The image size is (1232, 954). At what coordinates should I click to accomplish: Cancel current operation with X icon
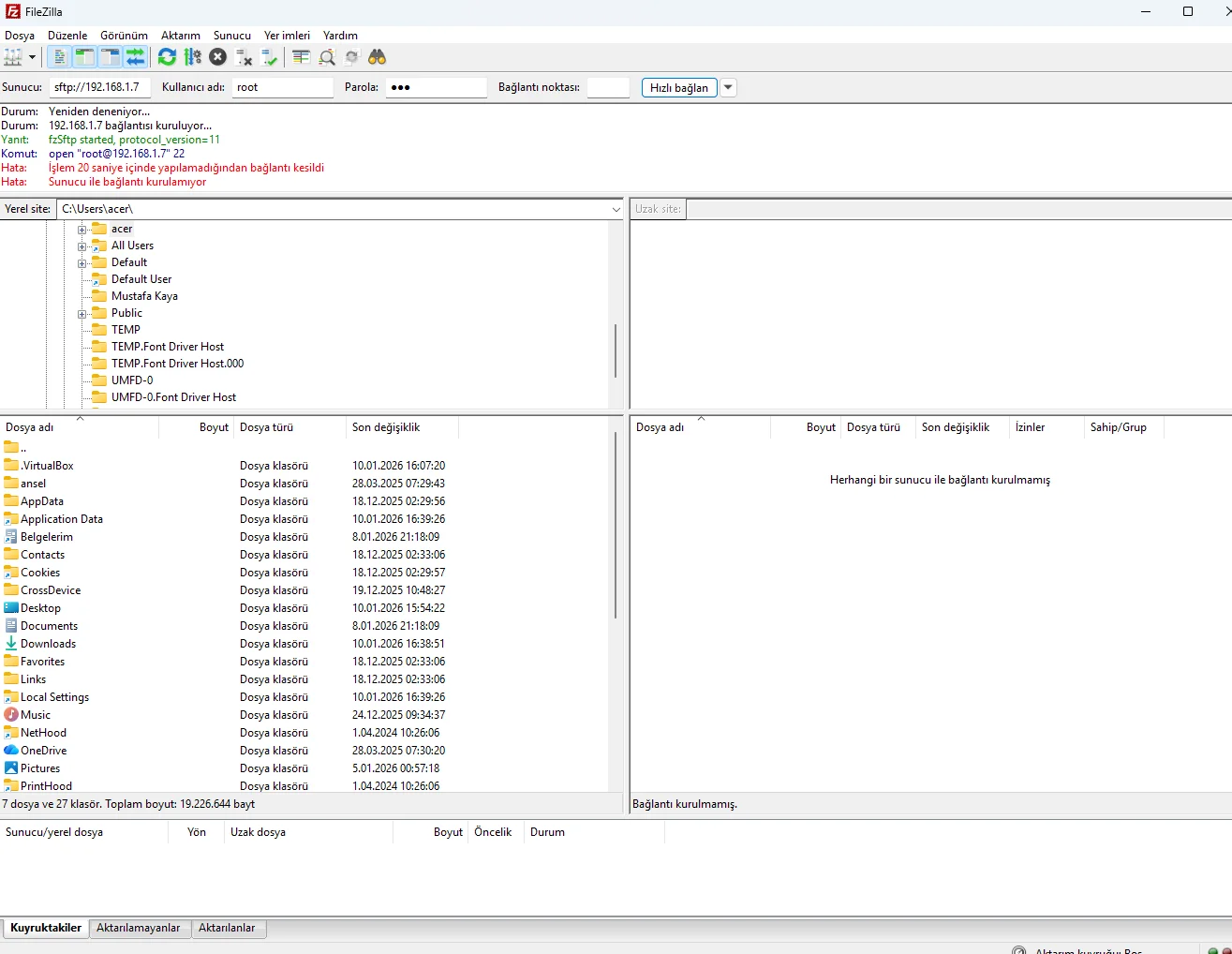pyautogui.click(x=218, y=57)
